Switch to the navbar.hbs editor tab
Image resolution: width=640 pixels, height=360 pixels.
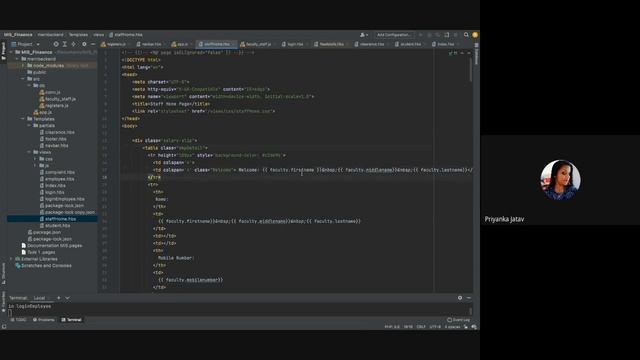coord(151,44)
